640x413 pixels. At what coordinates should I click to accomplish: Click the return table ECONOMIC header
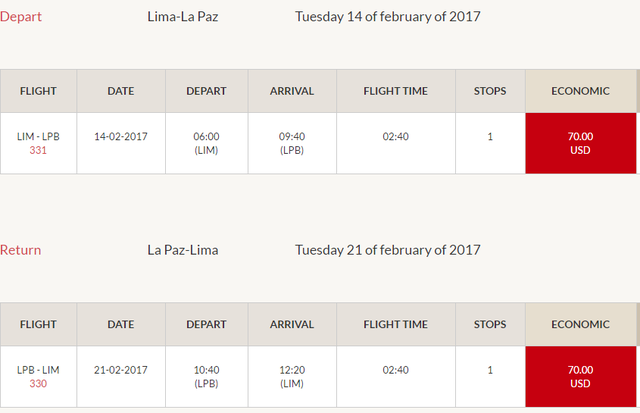coord(580,324)
